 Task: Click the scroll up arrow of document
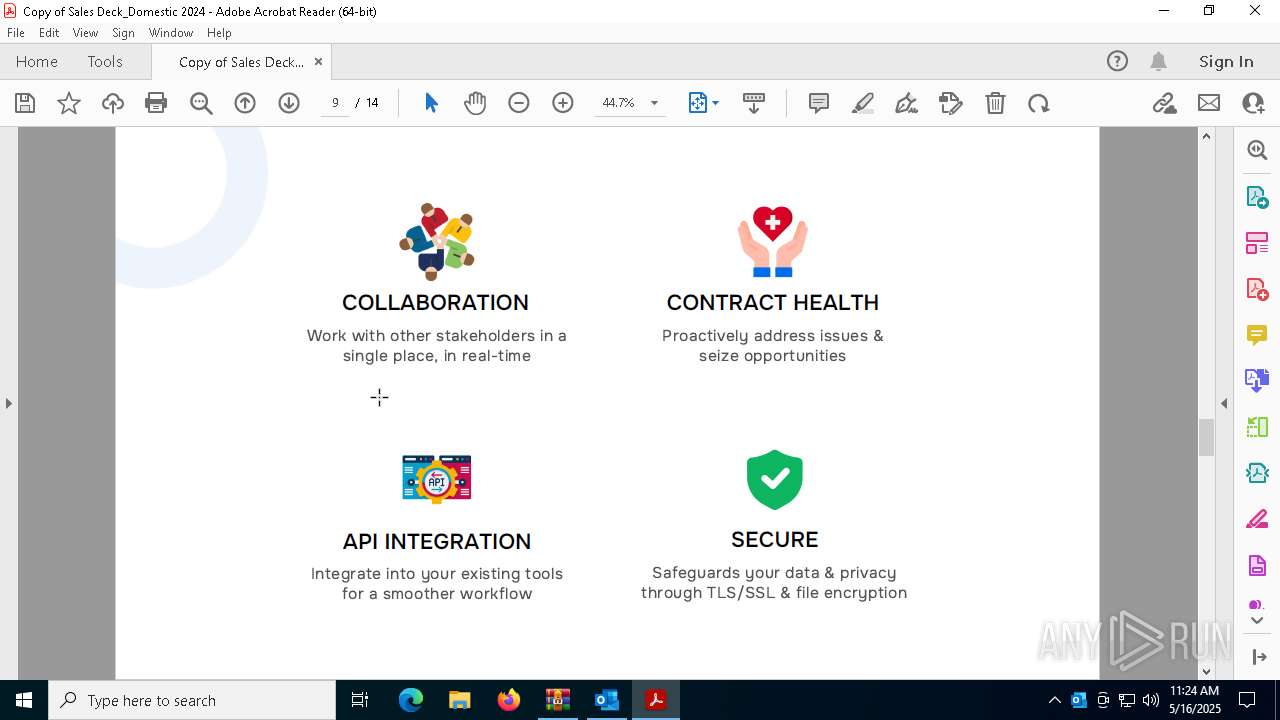pyautogui.click(x=1206, y=136)
